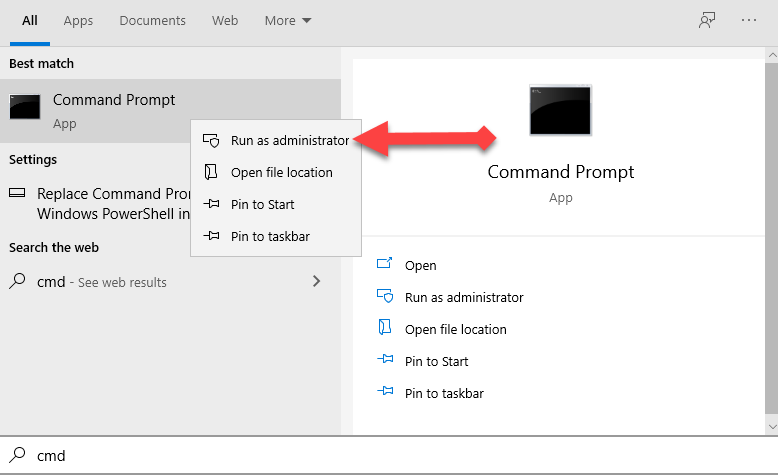Switch to the Apps tab
This screenshot has width=778, height=475.
[x=78, y=21]
